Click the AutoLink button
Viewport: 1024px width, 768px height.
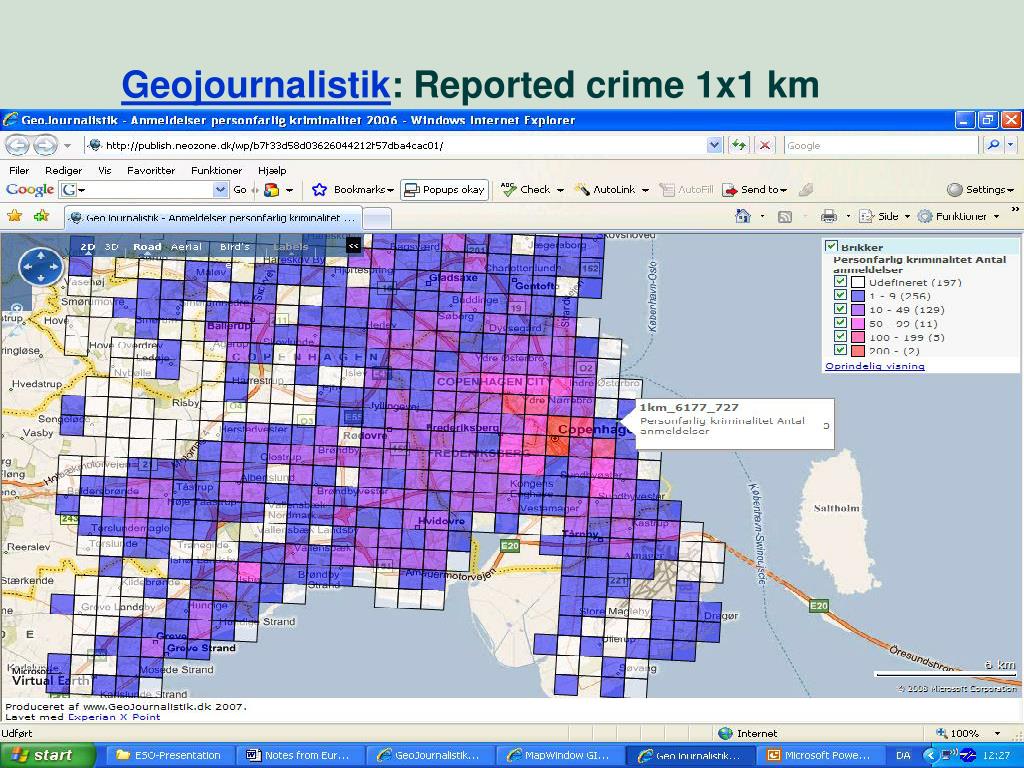(x=611, y=189)
